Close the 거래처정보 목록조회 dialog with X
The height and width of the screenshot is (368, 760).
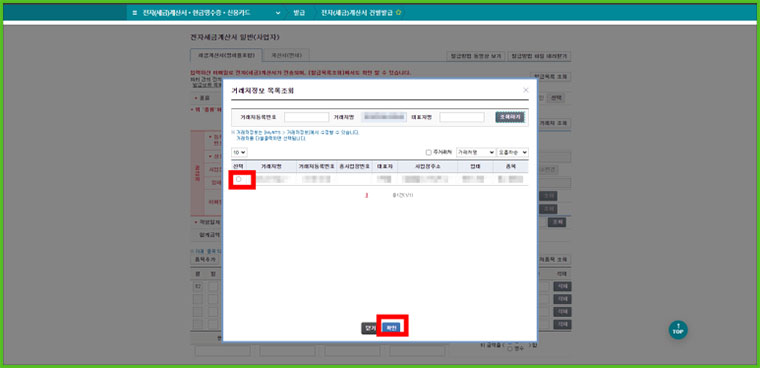(526, 90)
